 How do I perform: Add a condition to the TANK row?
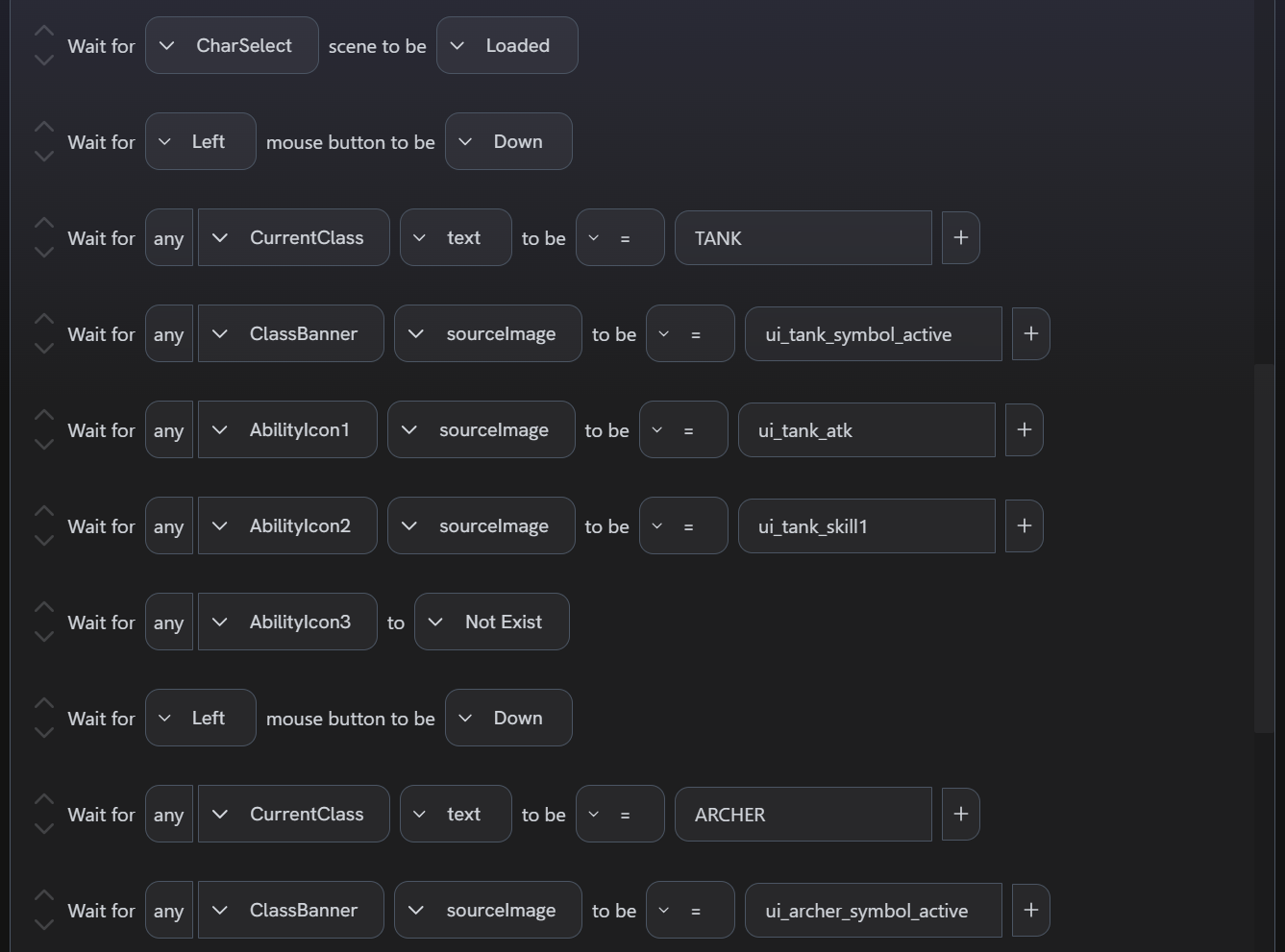pyautogui.click(x=960, y=237)
